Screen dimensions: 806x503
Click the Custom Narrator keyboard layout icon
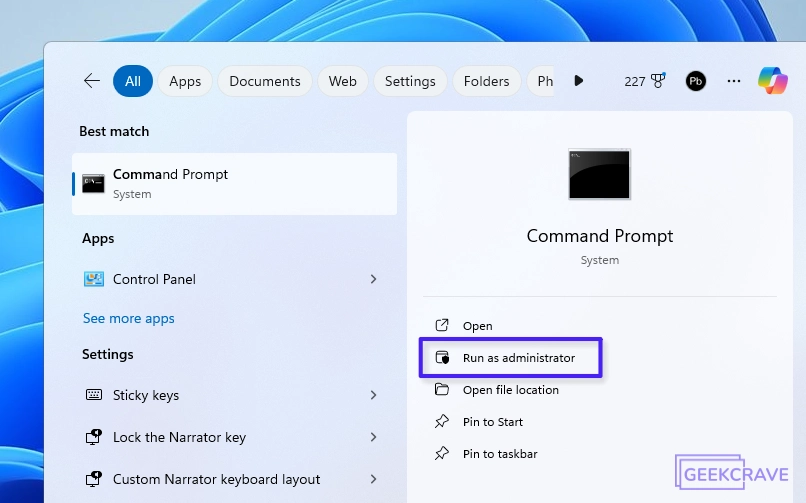coord(94,479)
